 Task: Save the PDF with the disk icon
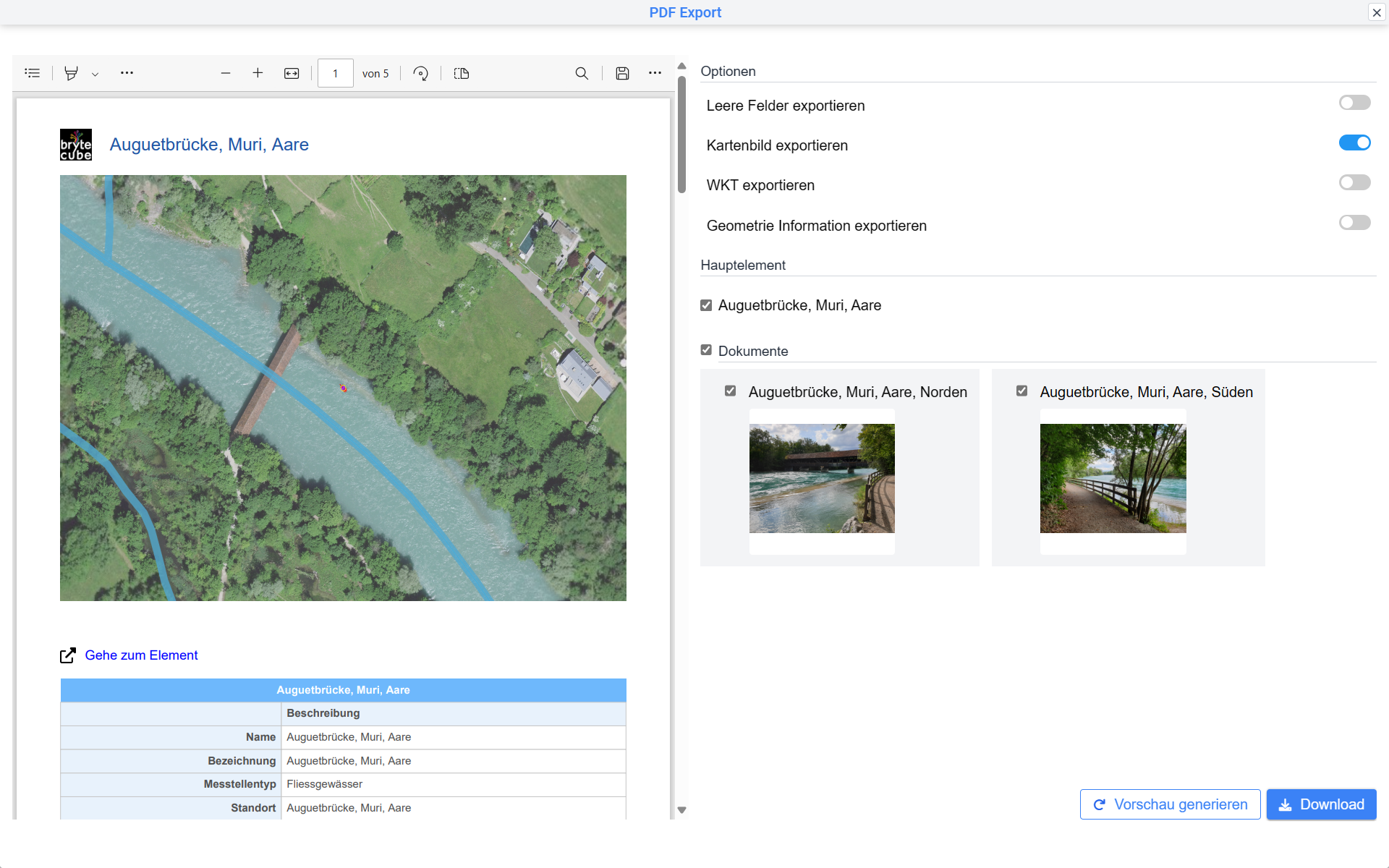click(622, 73)
